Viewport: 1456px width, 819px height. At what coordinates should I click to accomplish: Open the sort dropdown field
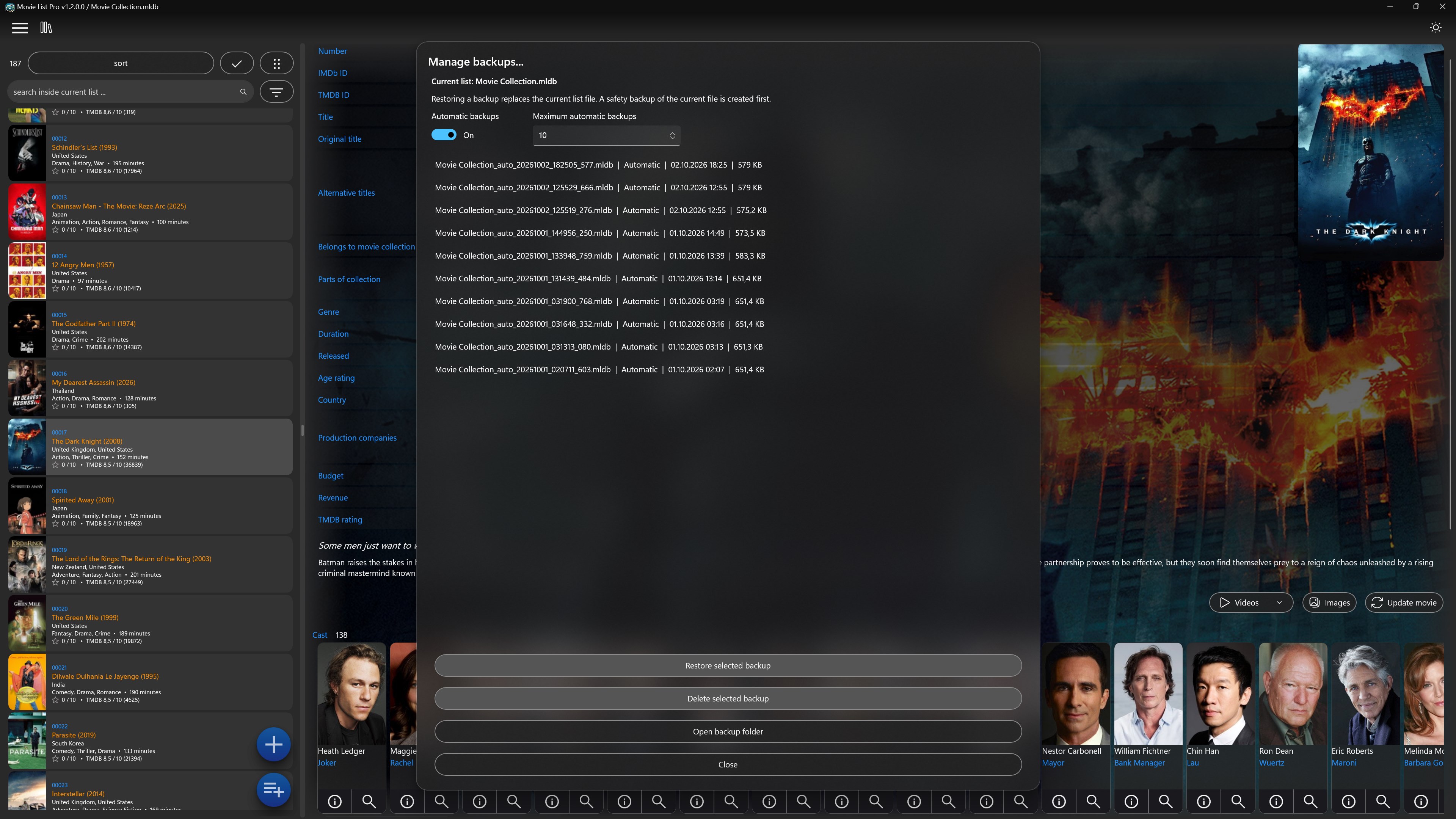[121, 63]
